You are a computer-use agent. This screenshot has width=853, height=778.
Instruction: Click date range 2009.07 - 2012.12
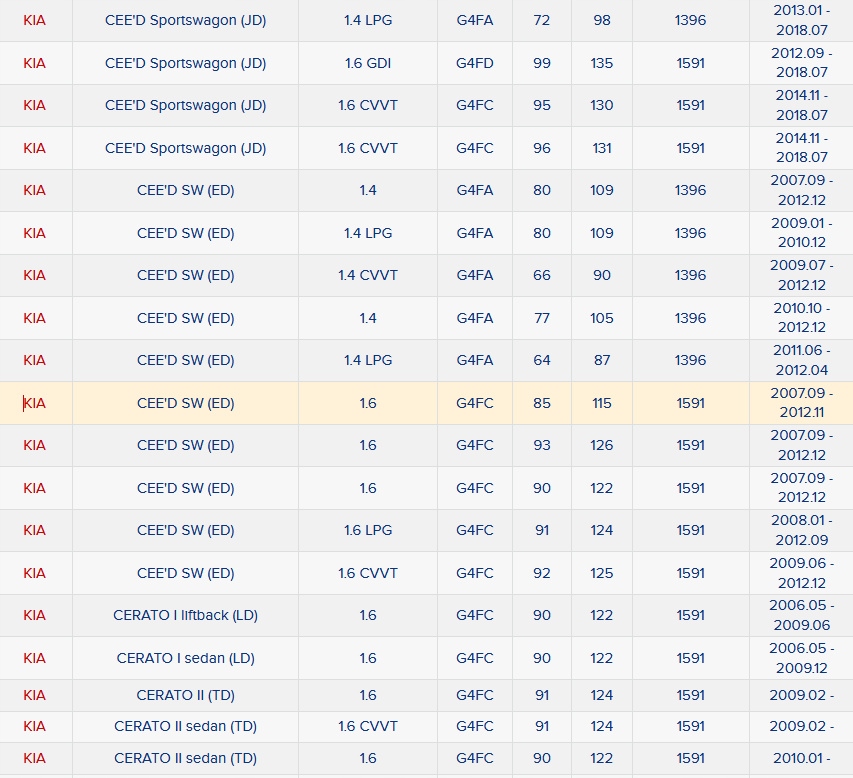point(802,275)
